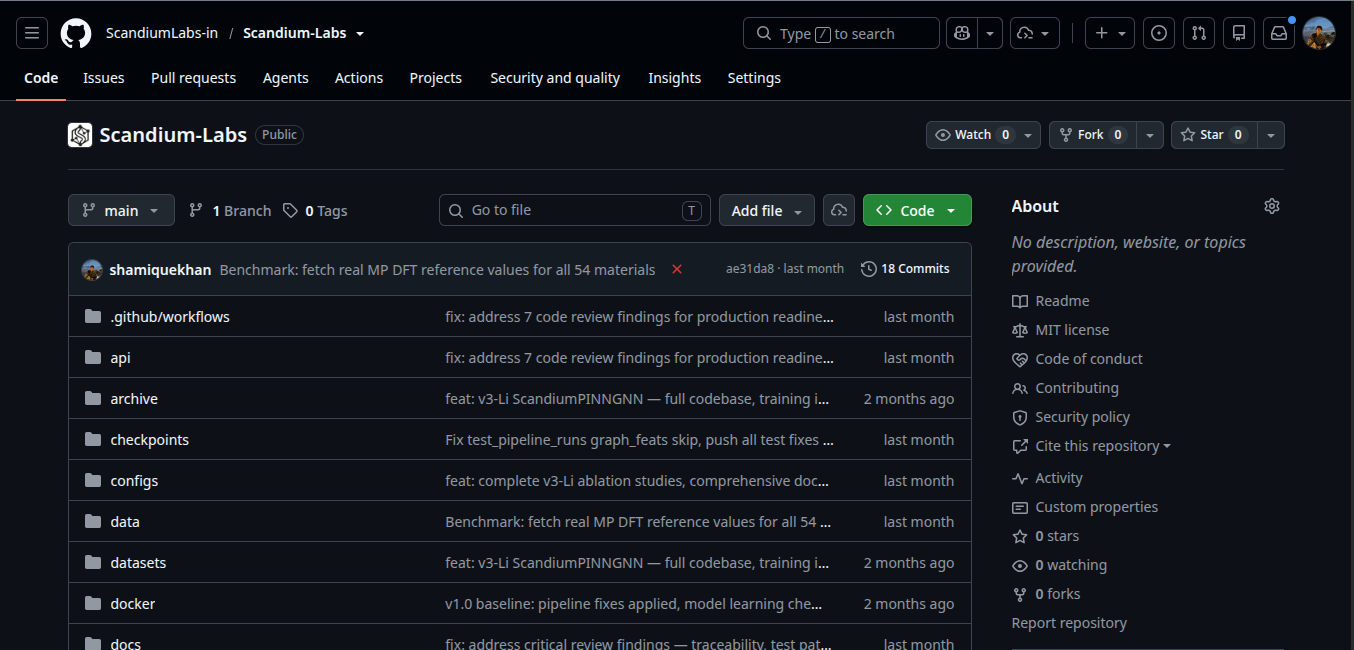Open the issues icon in the header

(1159, 33)
